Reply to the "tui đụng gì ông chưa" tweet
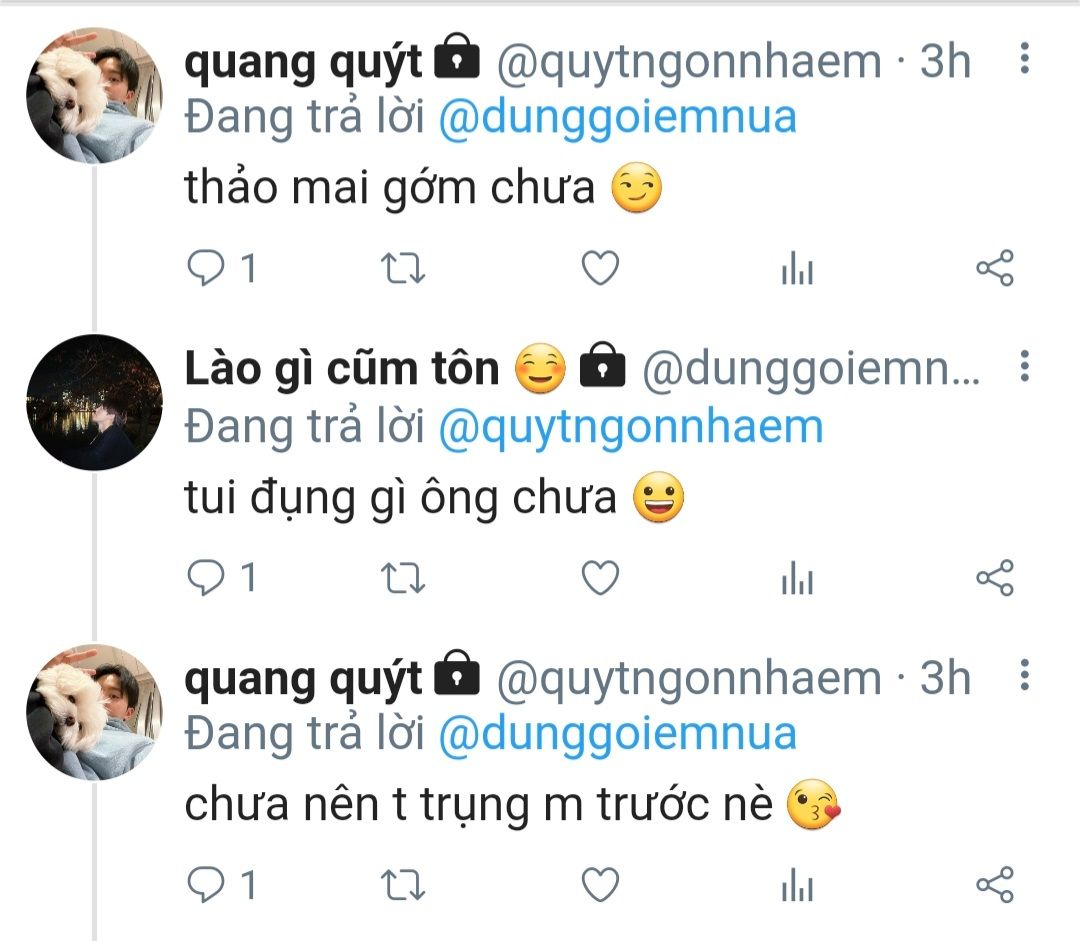Viewport: 1080px width, 941px height. point(207,578)
